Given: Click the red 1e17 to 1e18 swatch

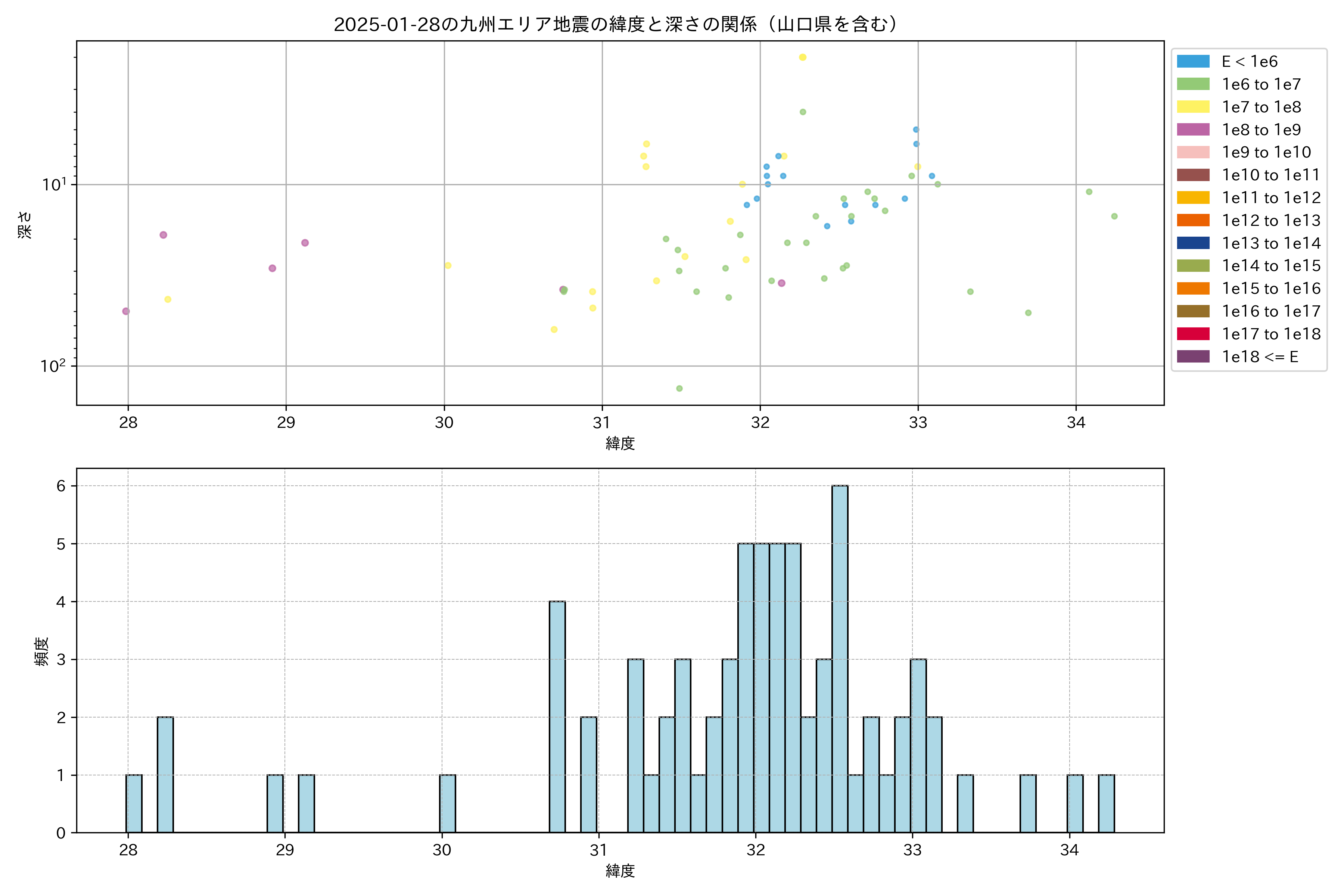Looking at the screenshot, I should pos(1192,334).
